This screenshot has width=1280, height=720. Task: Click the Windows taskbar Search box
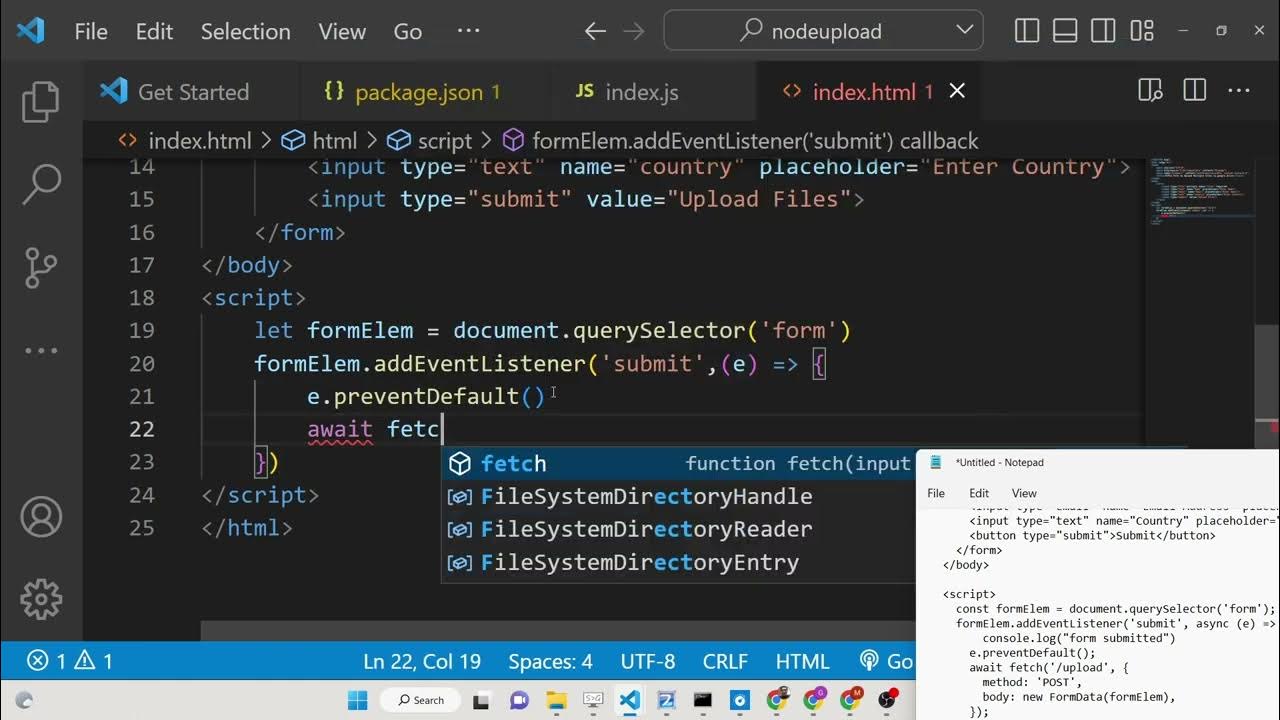point(421,700)
